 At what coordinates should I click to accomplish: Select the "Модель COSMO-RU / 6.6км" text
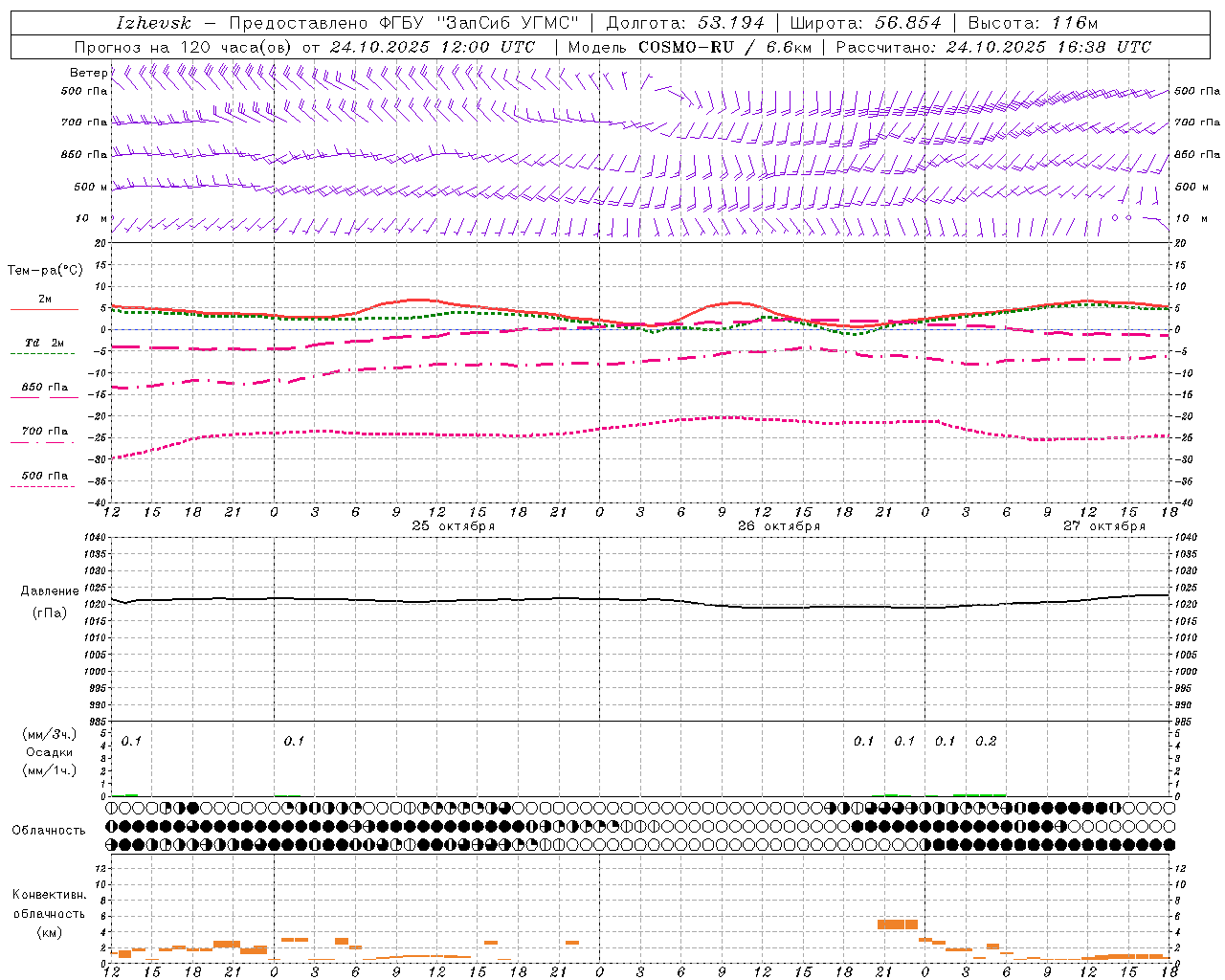[x=690, y=47]
